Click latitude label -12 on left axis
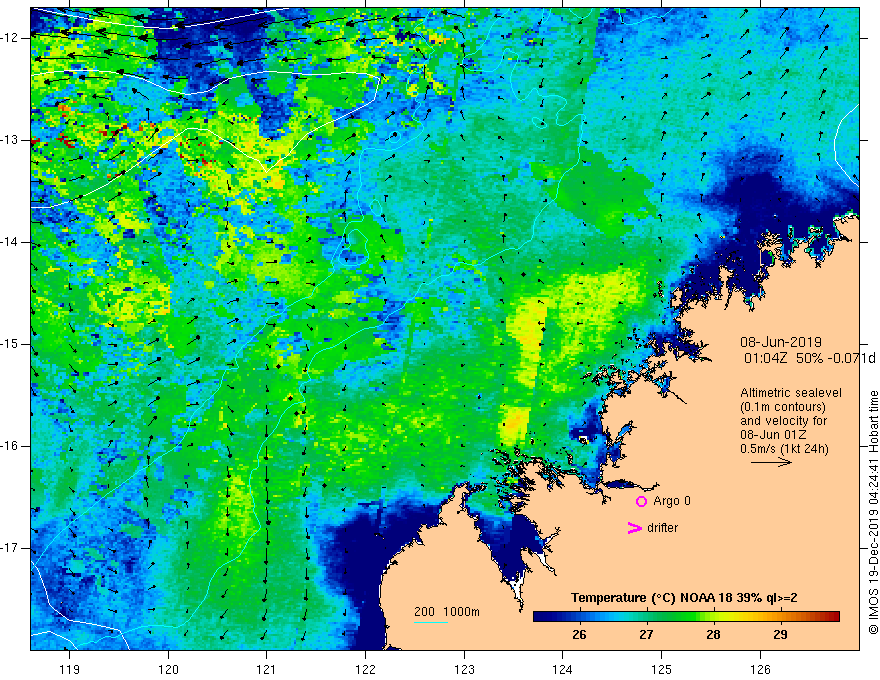 (x=11, y=38)
